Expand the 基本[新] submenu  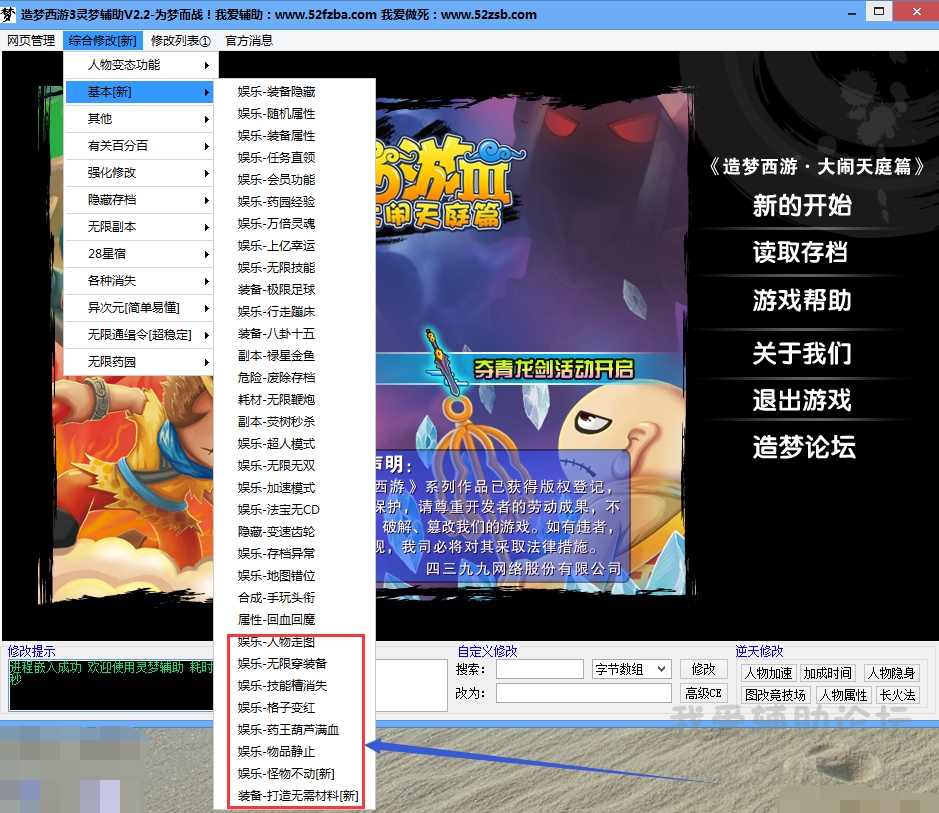[x=140, y=92]
